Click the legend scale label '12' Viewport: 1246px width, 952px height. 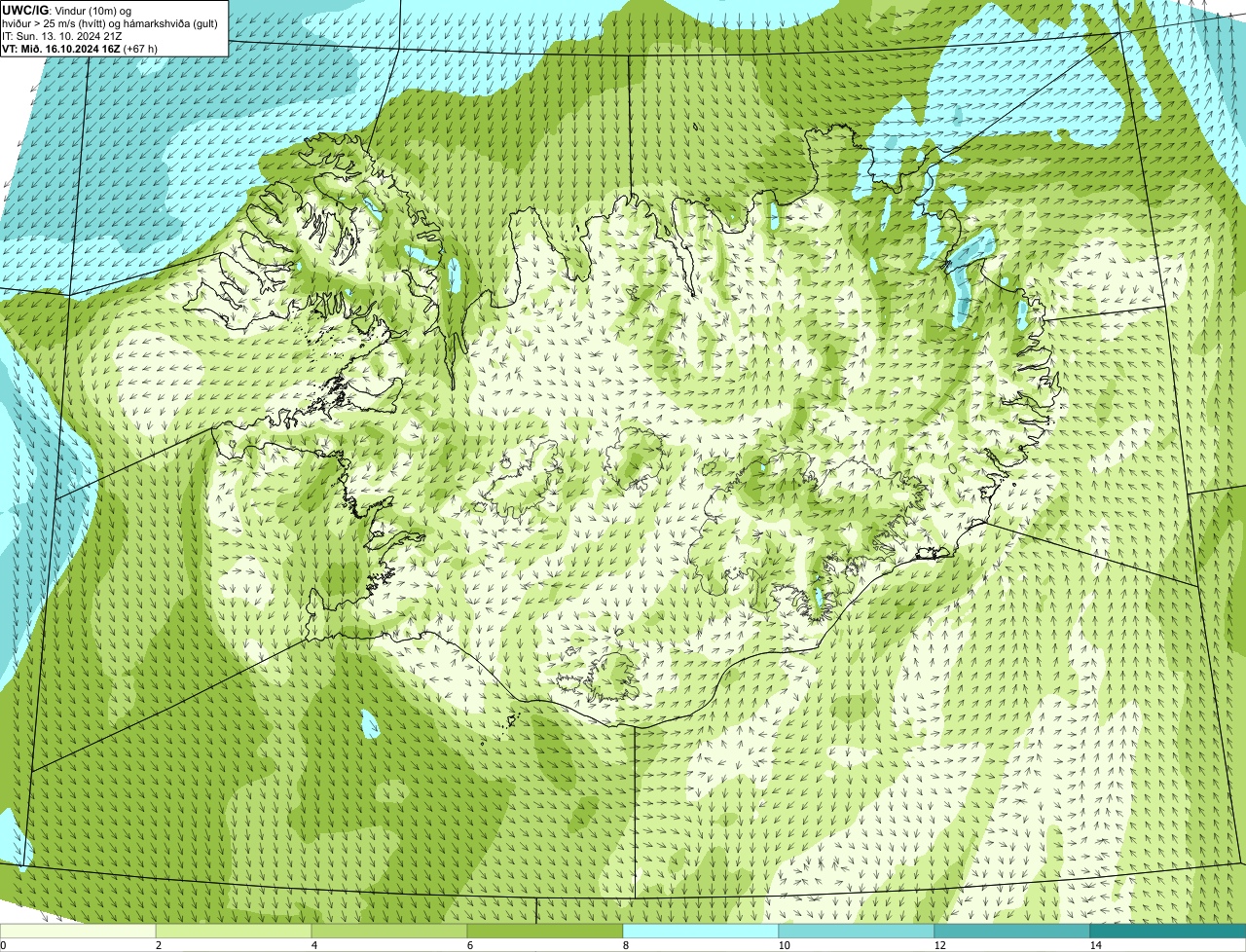(939, 945)
